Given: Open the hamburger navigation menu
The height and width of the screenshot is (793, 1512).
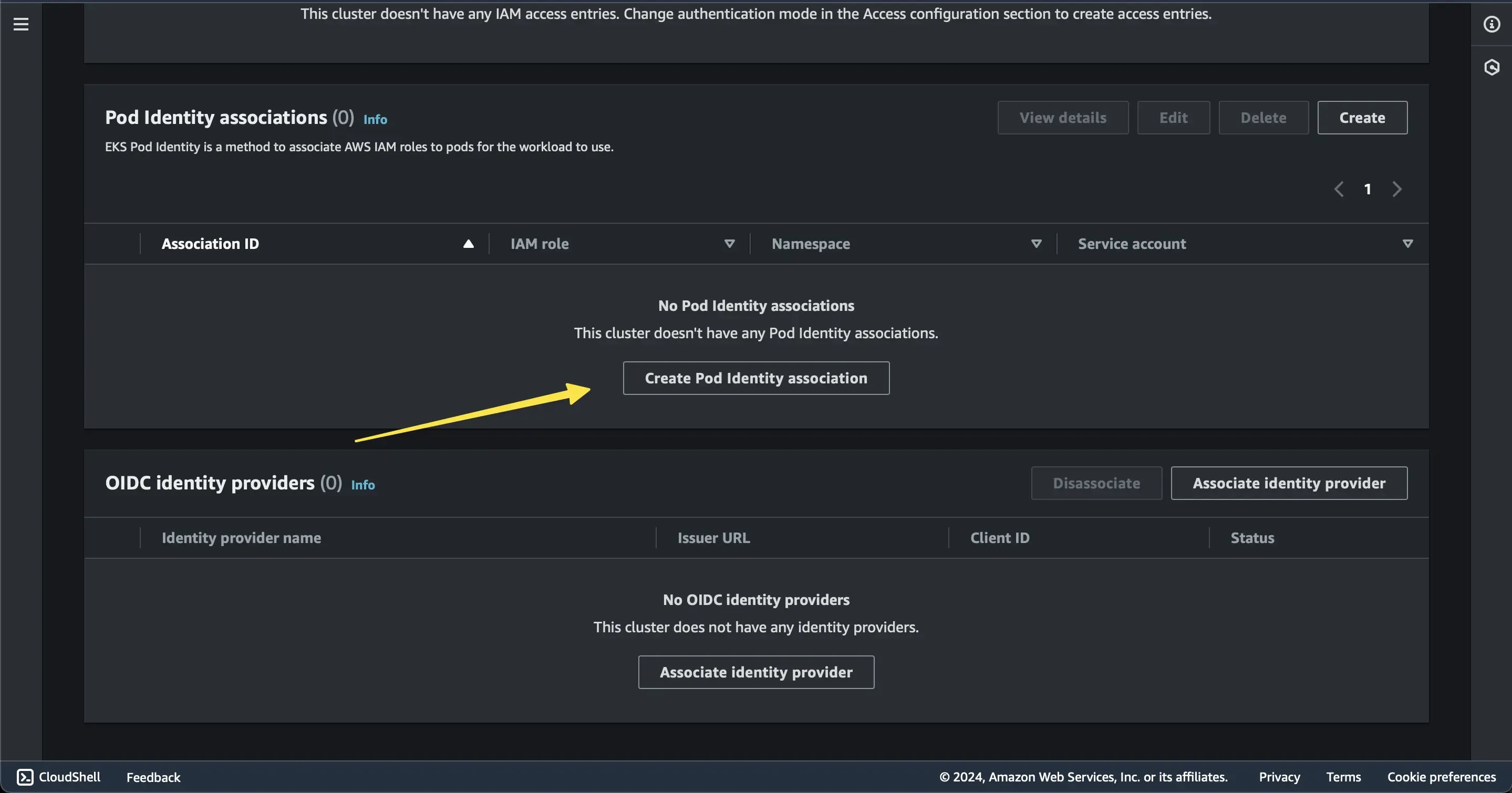Looking at the screenshot, I should pyautogui.click(x=21, y=24).
